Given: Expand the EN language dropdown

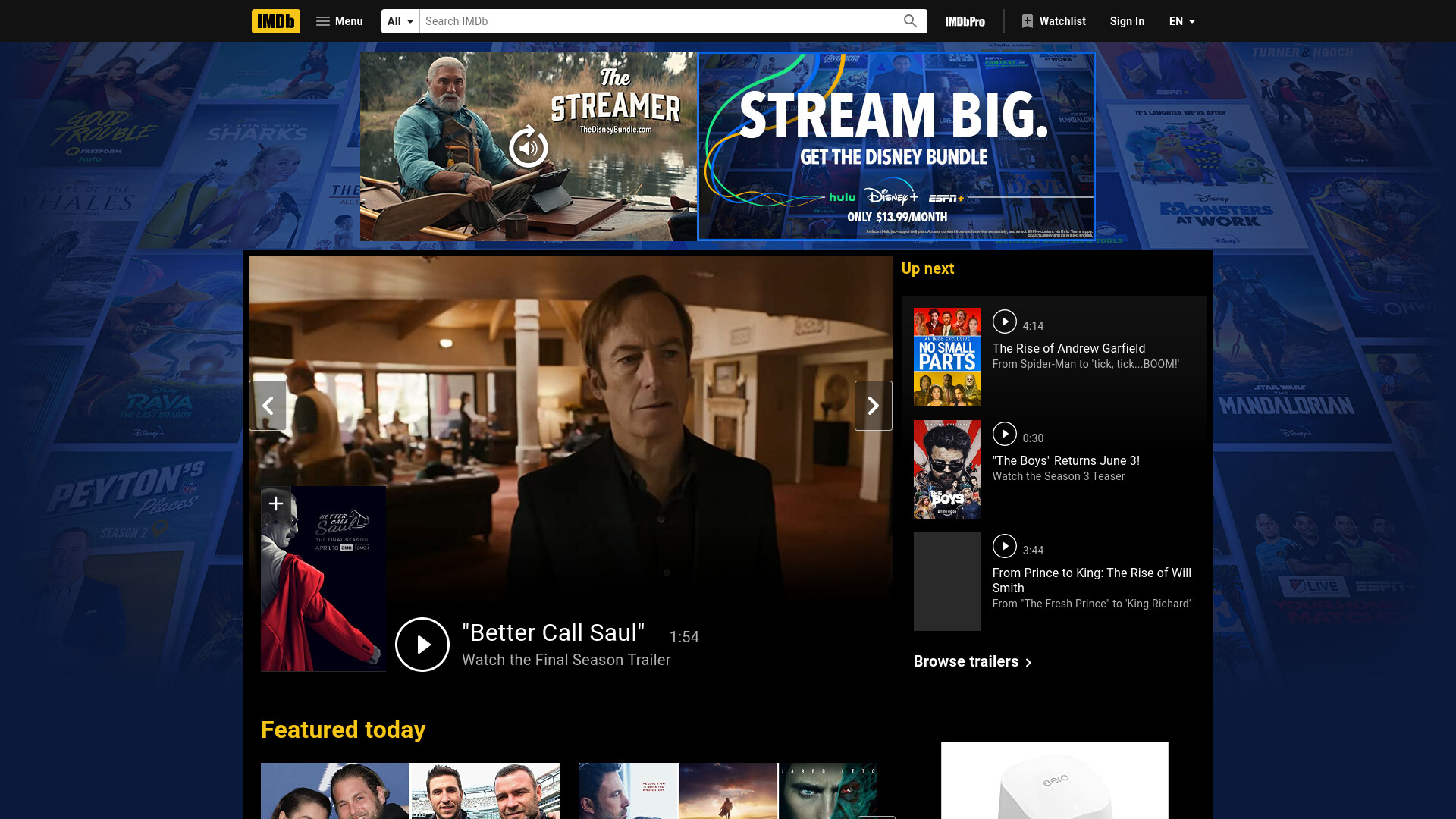Looking at the screenshot, I should (x=1181, y=21).
